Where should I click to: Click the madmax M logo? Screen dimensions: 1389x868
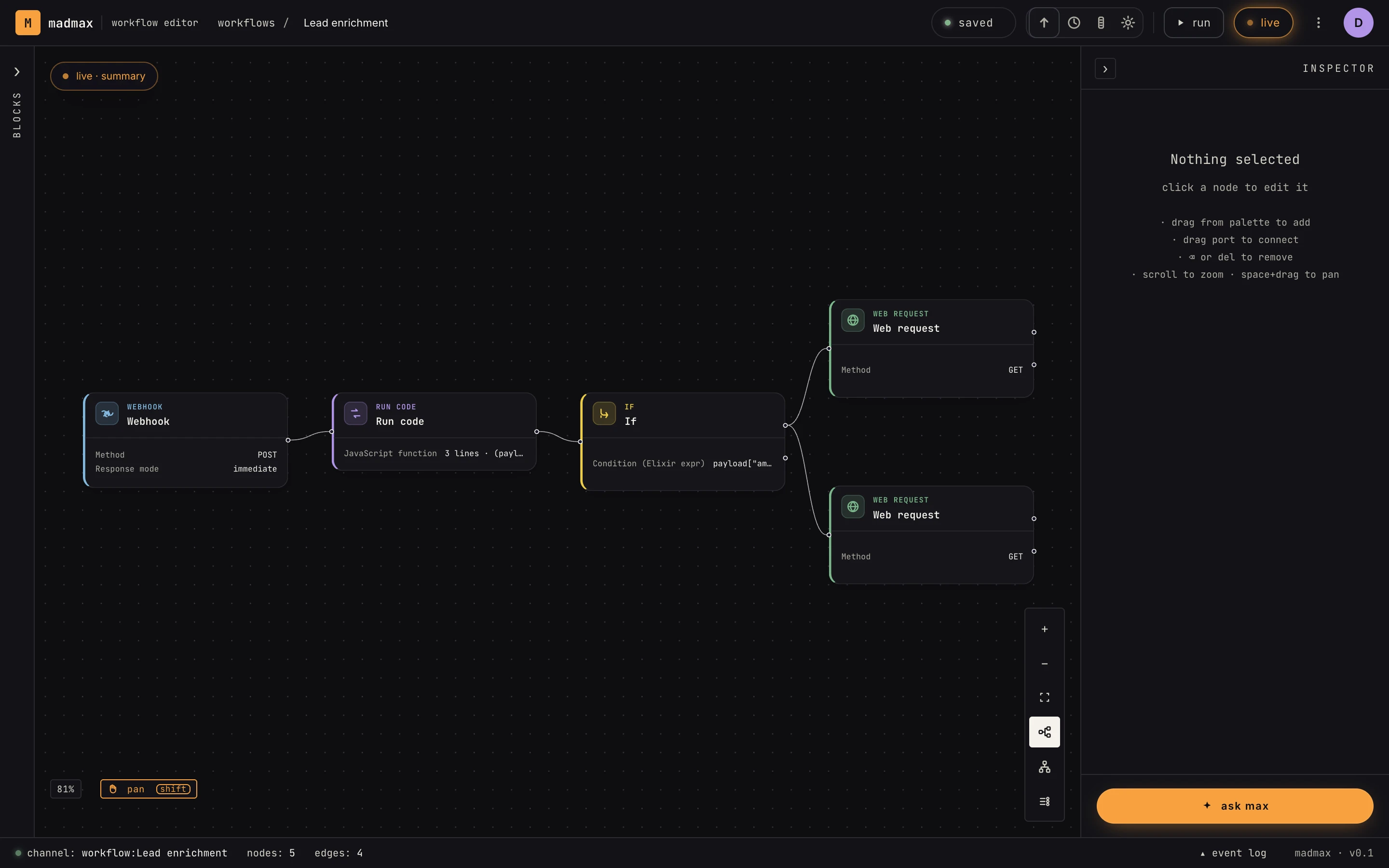click(x=27, y=23)
